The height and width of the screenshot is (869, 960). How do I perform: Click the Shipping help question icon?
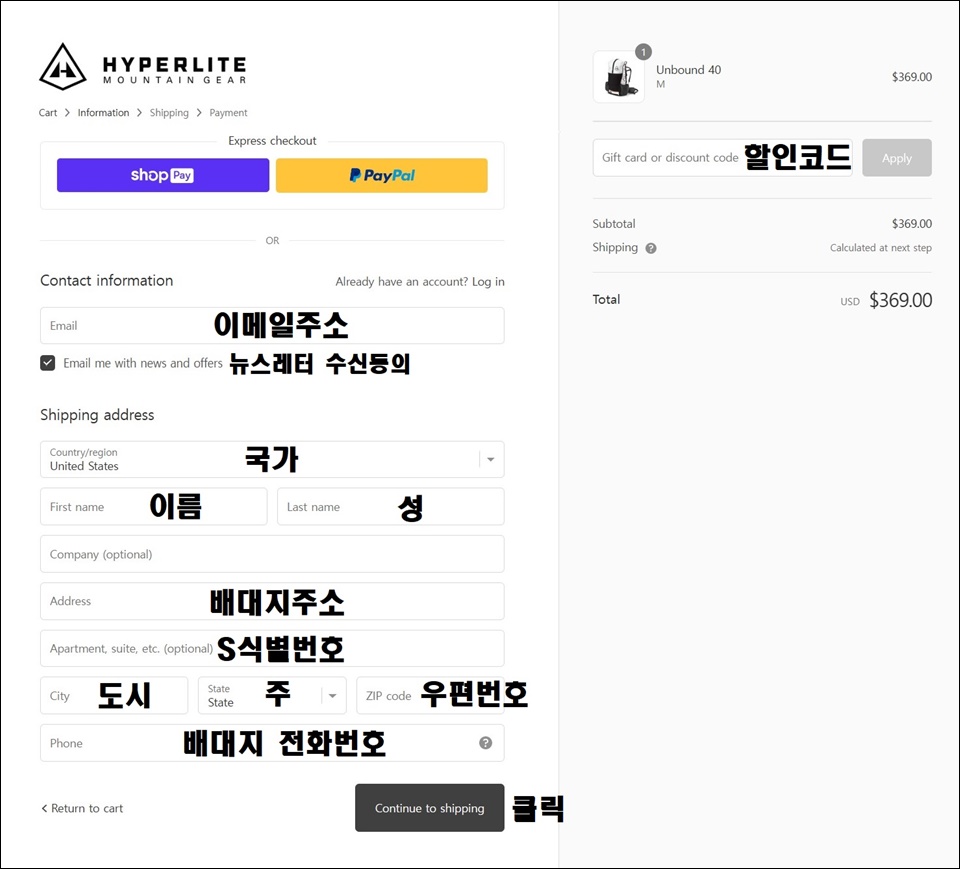[651, 248]
